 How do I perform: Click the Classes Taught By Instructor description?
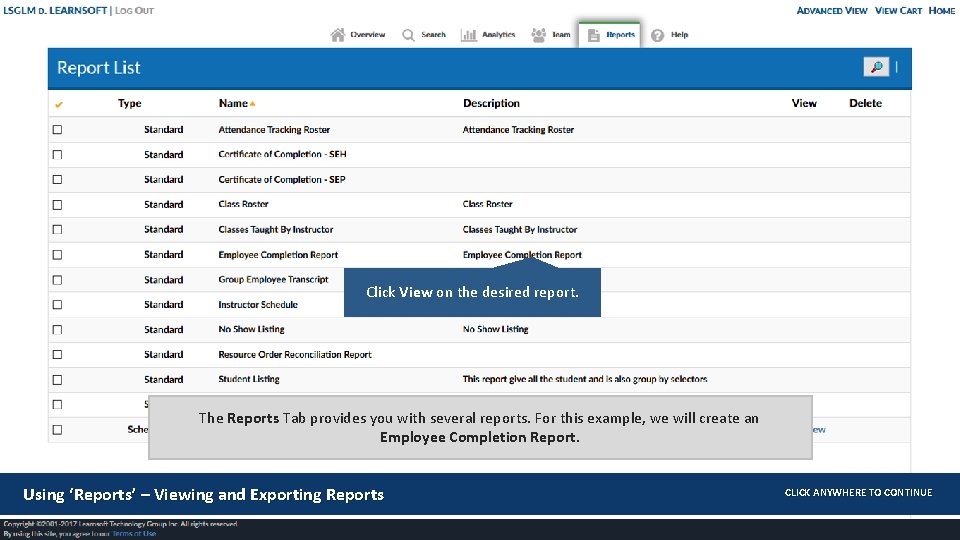coord(520,230)
